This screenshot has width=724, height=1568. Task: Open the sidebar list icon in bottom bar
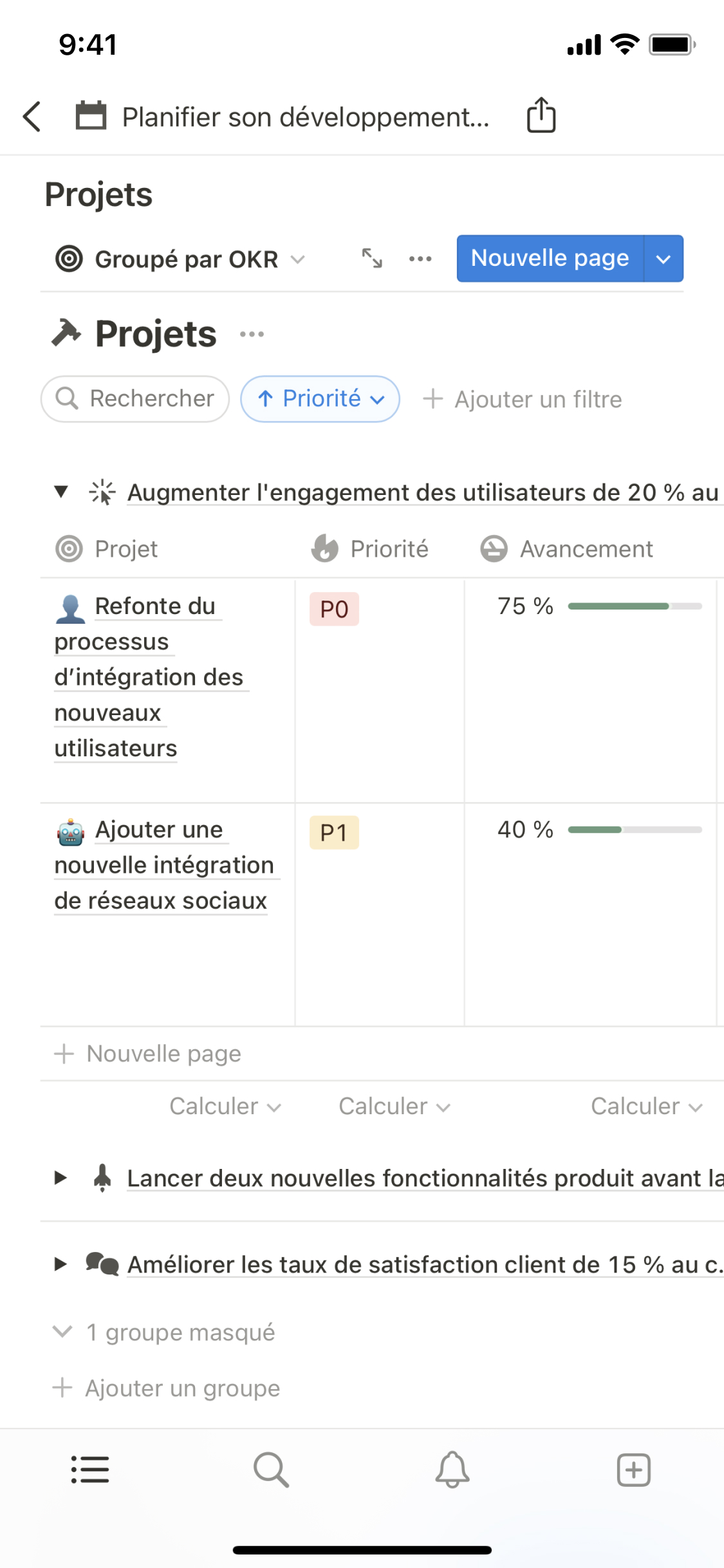[90, 1470]
